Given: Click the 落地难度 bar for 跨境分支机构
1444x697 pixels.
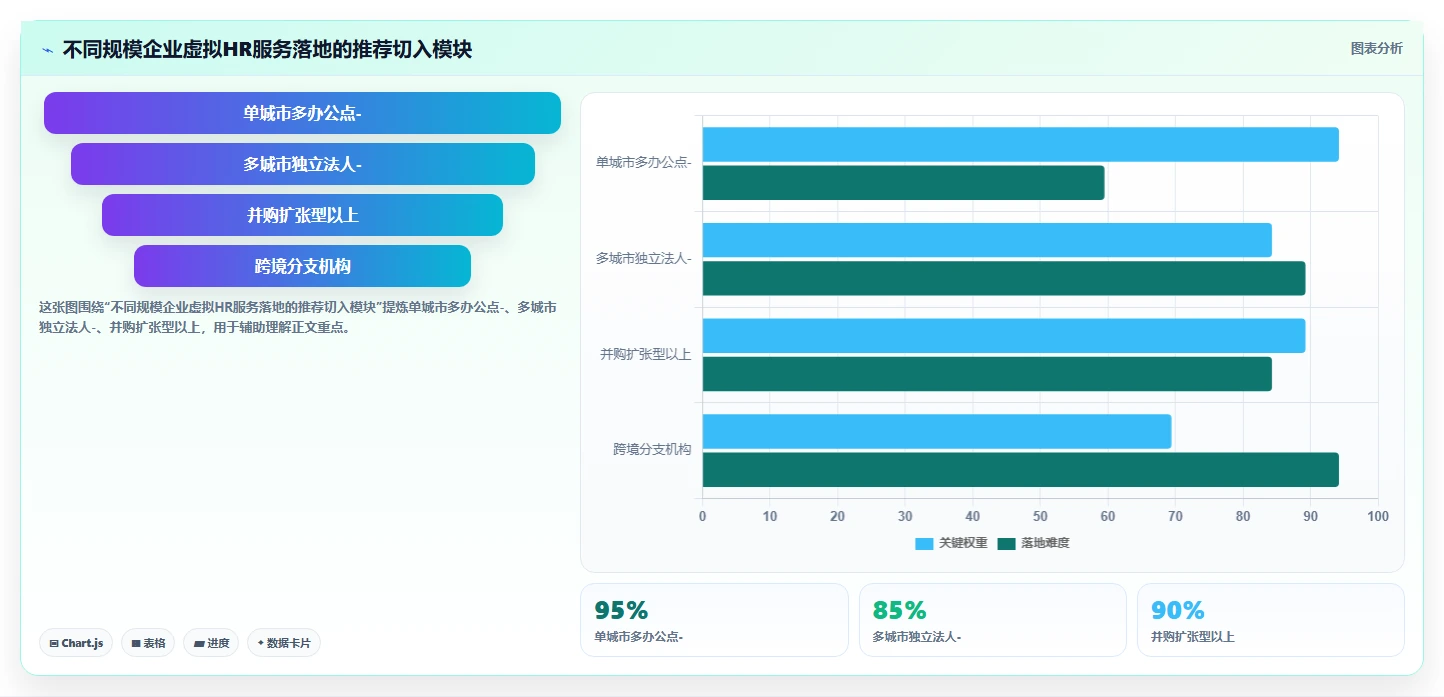Looking at the screenshot, I should tap(1020, 470).
